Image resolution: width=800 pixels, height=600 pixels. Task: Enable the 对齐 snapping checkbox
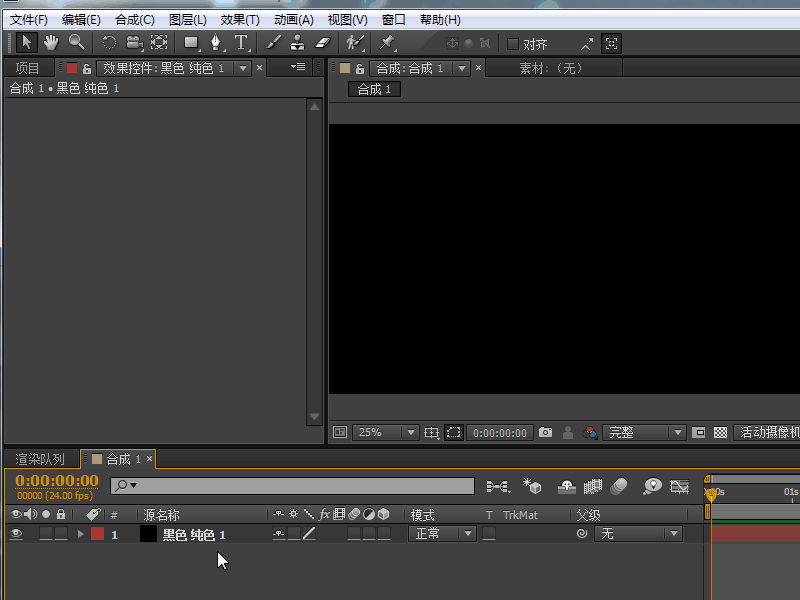pyautogui.click(x=513, y=44)
